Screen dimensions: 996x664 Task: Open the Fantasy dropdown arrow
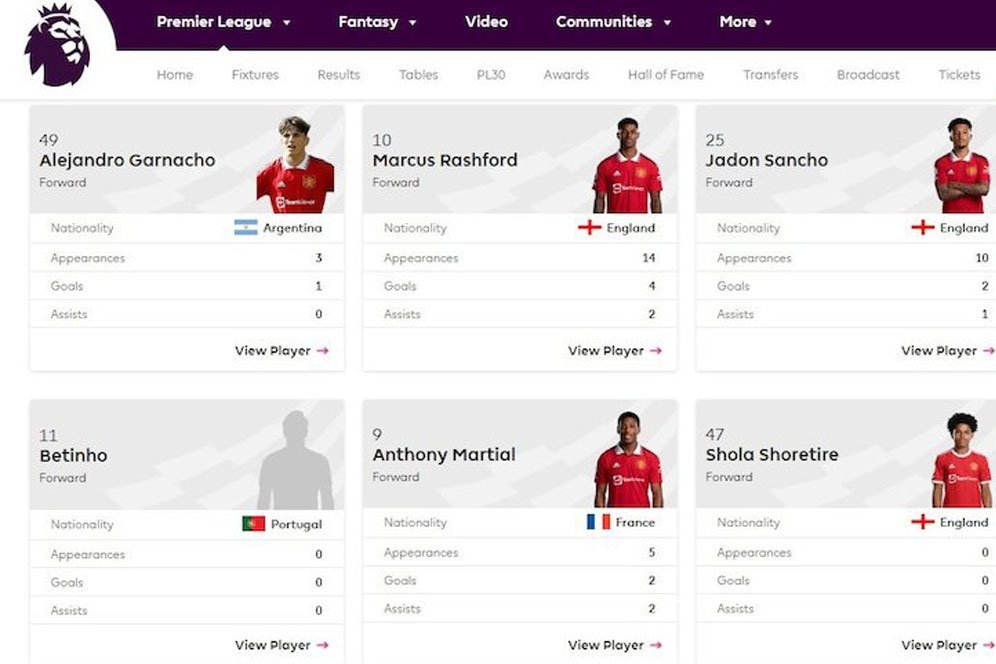[412, 22]
